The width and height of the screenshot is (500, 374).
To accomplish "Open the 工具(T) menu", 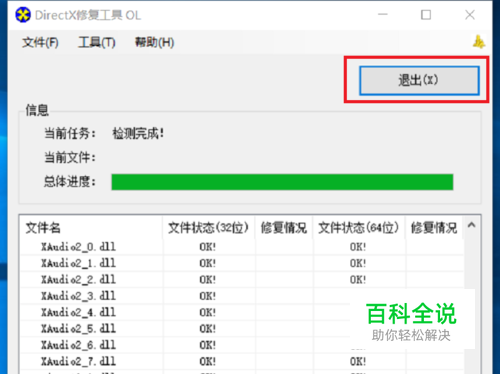I will (x=97, y=42).
